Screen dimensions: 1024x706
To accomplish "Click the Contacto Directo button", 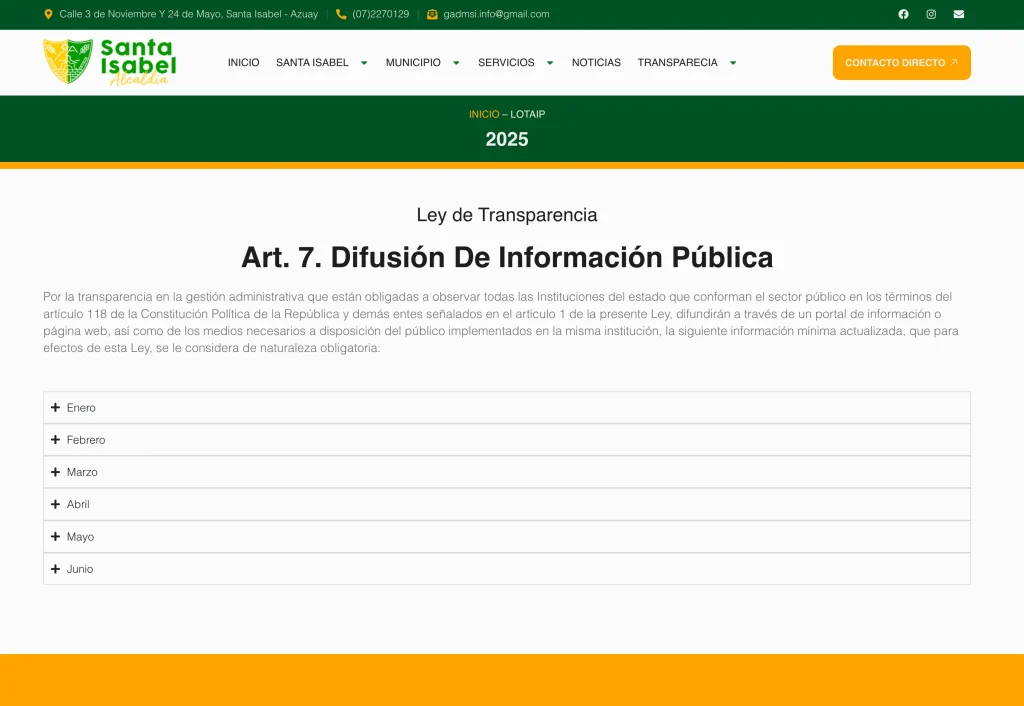I will (901, 62).
